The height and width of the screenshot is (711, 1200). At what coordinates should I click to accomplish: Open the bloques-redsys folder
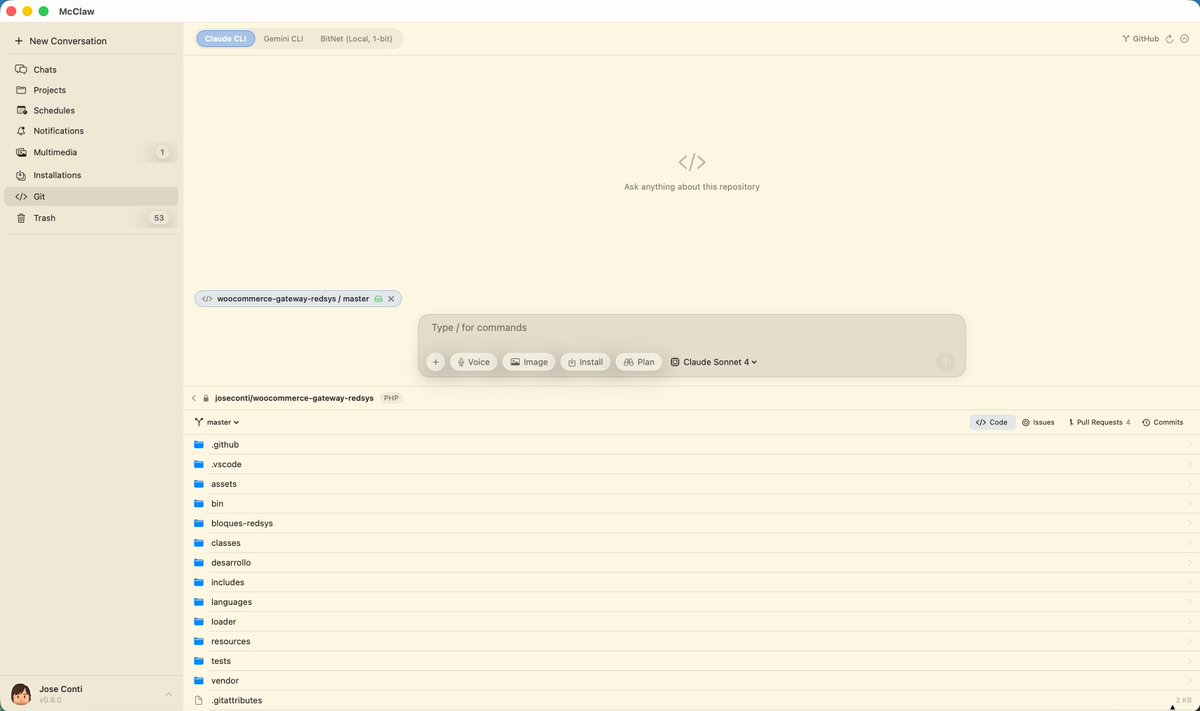point(691,523)
